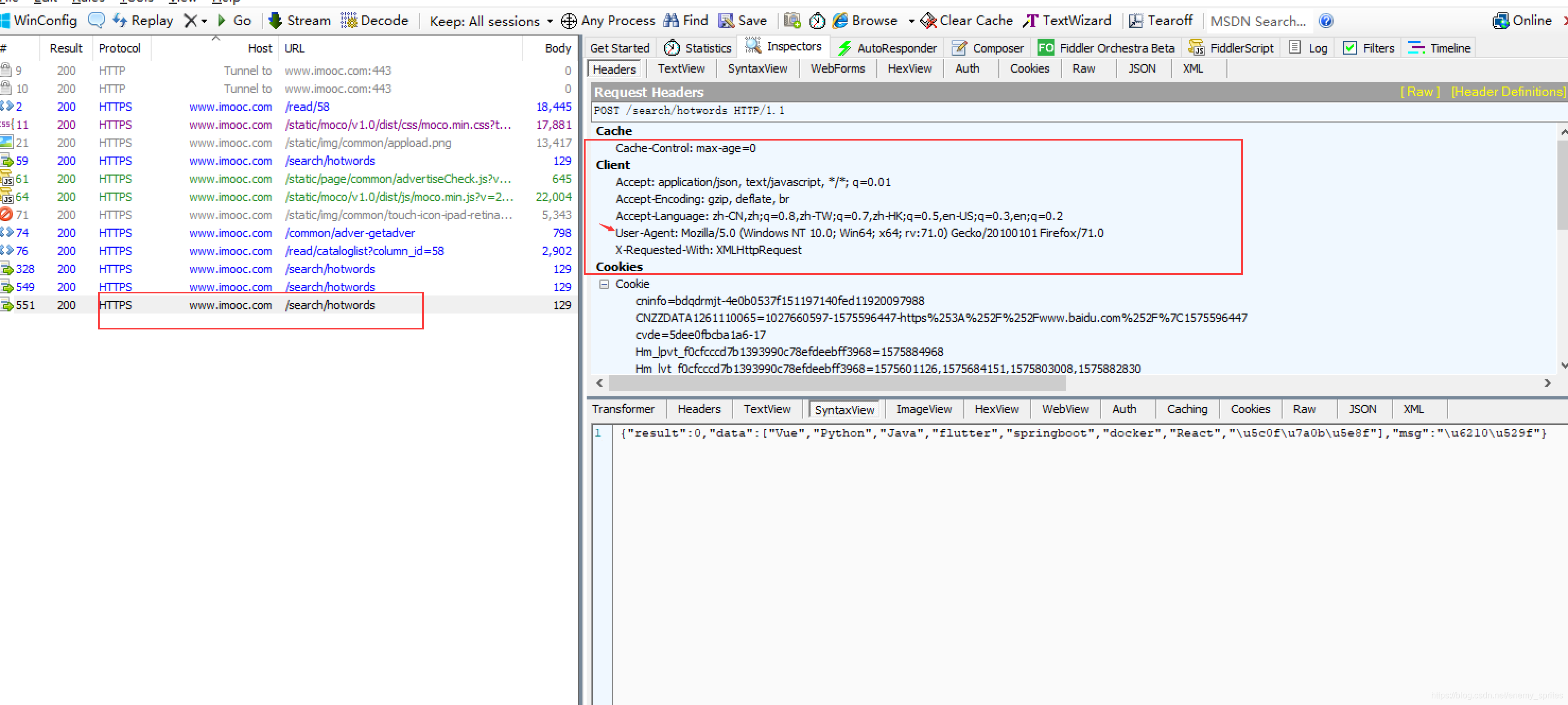The height and width of the screenshot is (705, 1568).
Task: Open the Remove X dropdown arrow
Action: click(x=204, y=21)
